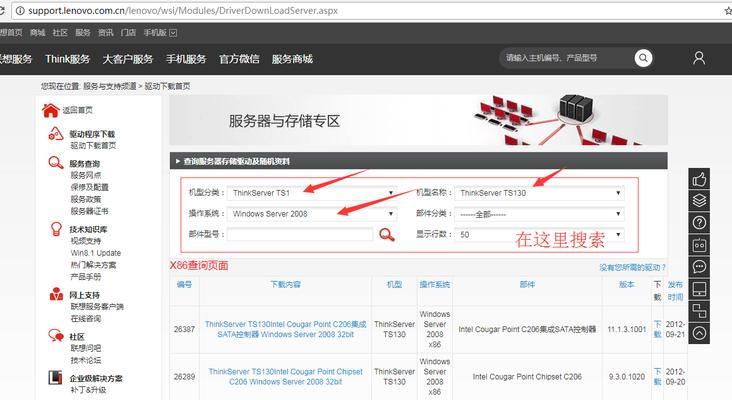Image resolution: width=732 pixels, height=400 pixels.
Task: Click the chat message icon in right sidebar
Action: tap(699, 267)
